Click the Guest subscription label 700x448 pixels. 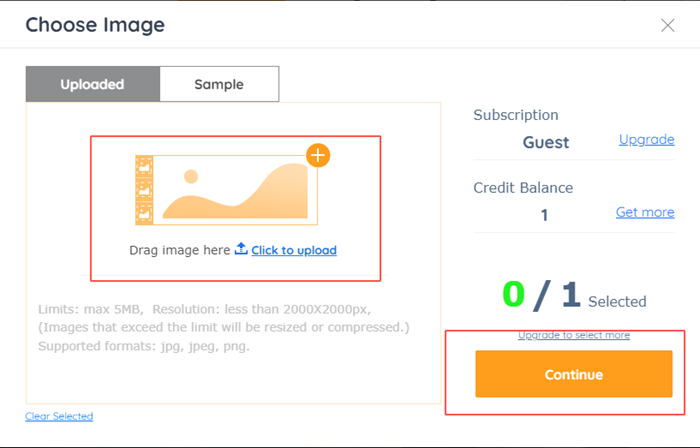546,142
